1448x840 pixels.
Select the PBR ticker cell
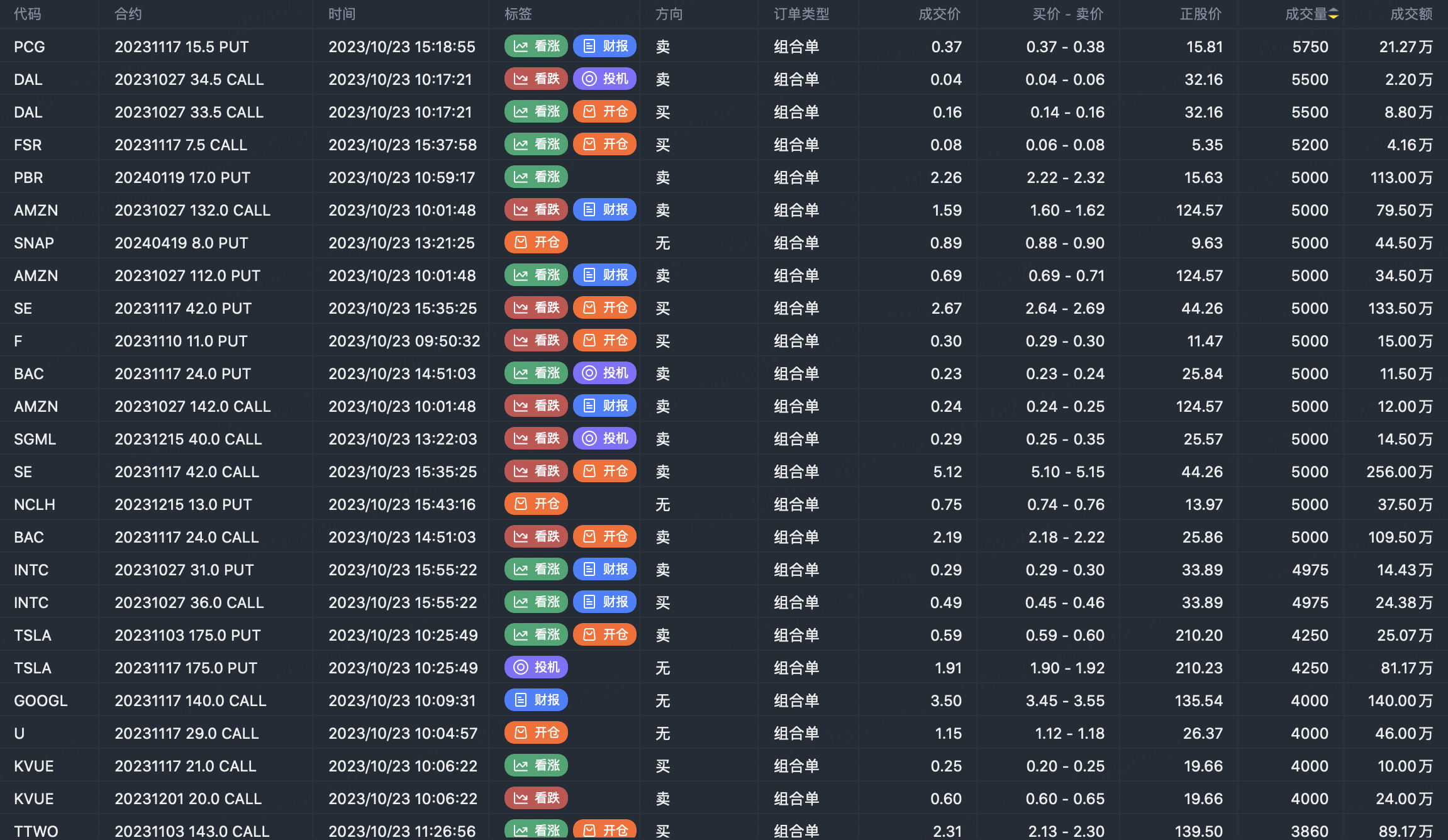29,177
